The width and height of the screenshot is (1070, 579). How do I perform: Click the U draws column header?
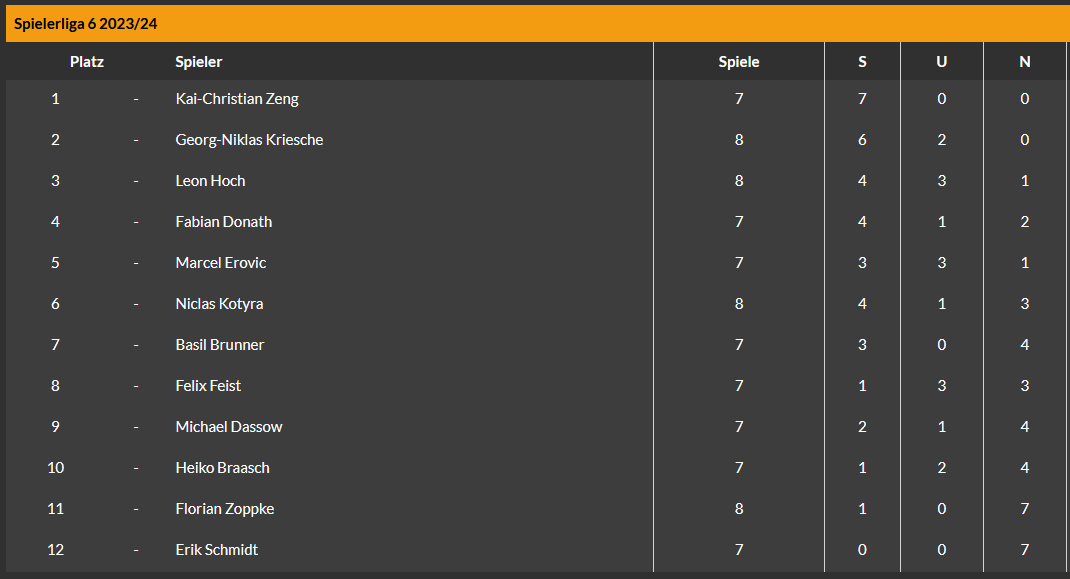tap(941, 61)
